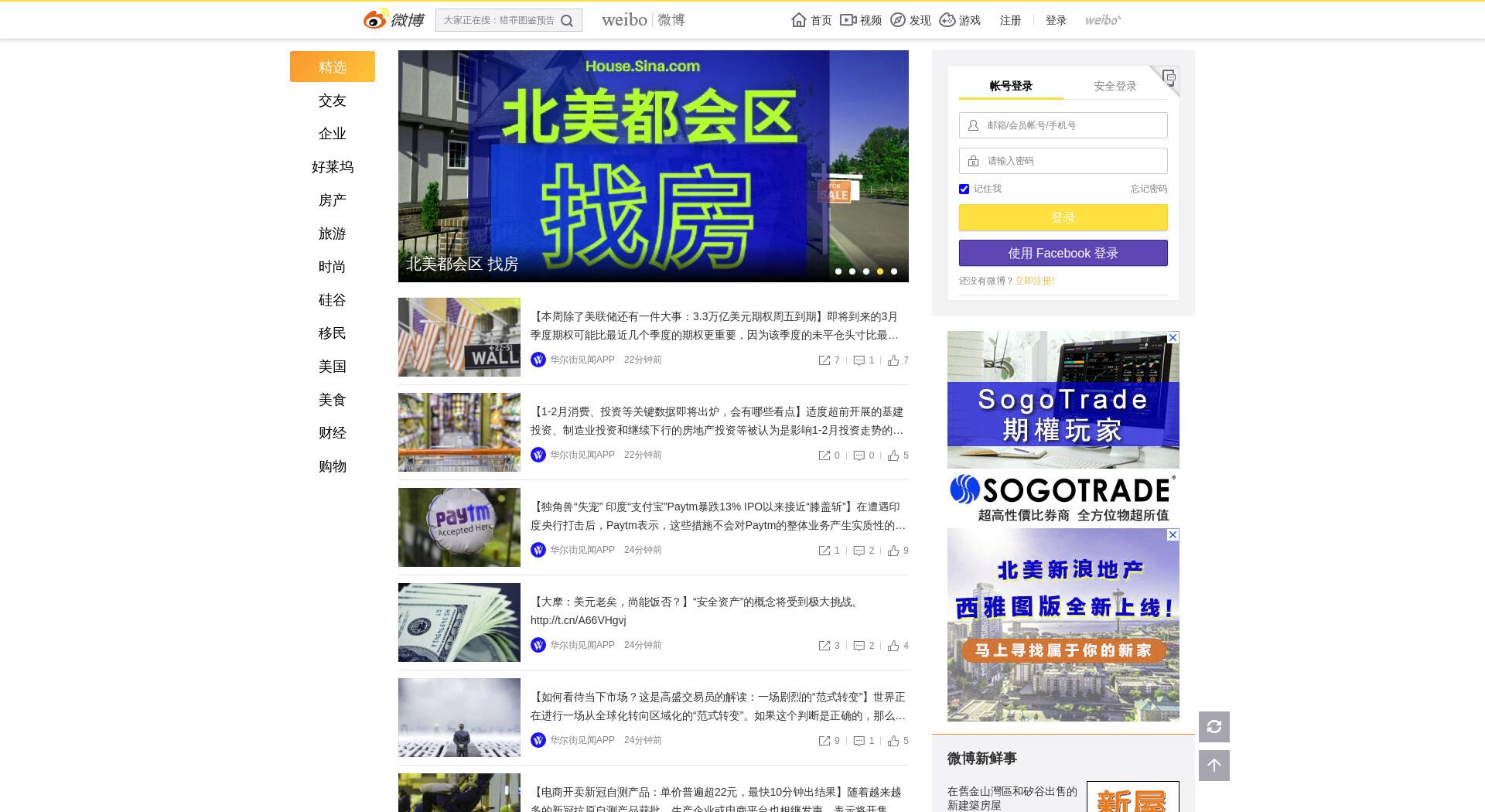The image size is (1485, 812).
Task: Like the Paytm暴跌 post
Action: point(898,551)
